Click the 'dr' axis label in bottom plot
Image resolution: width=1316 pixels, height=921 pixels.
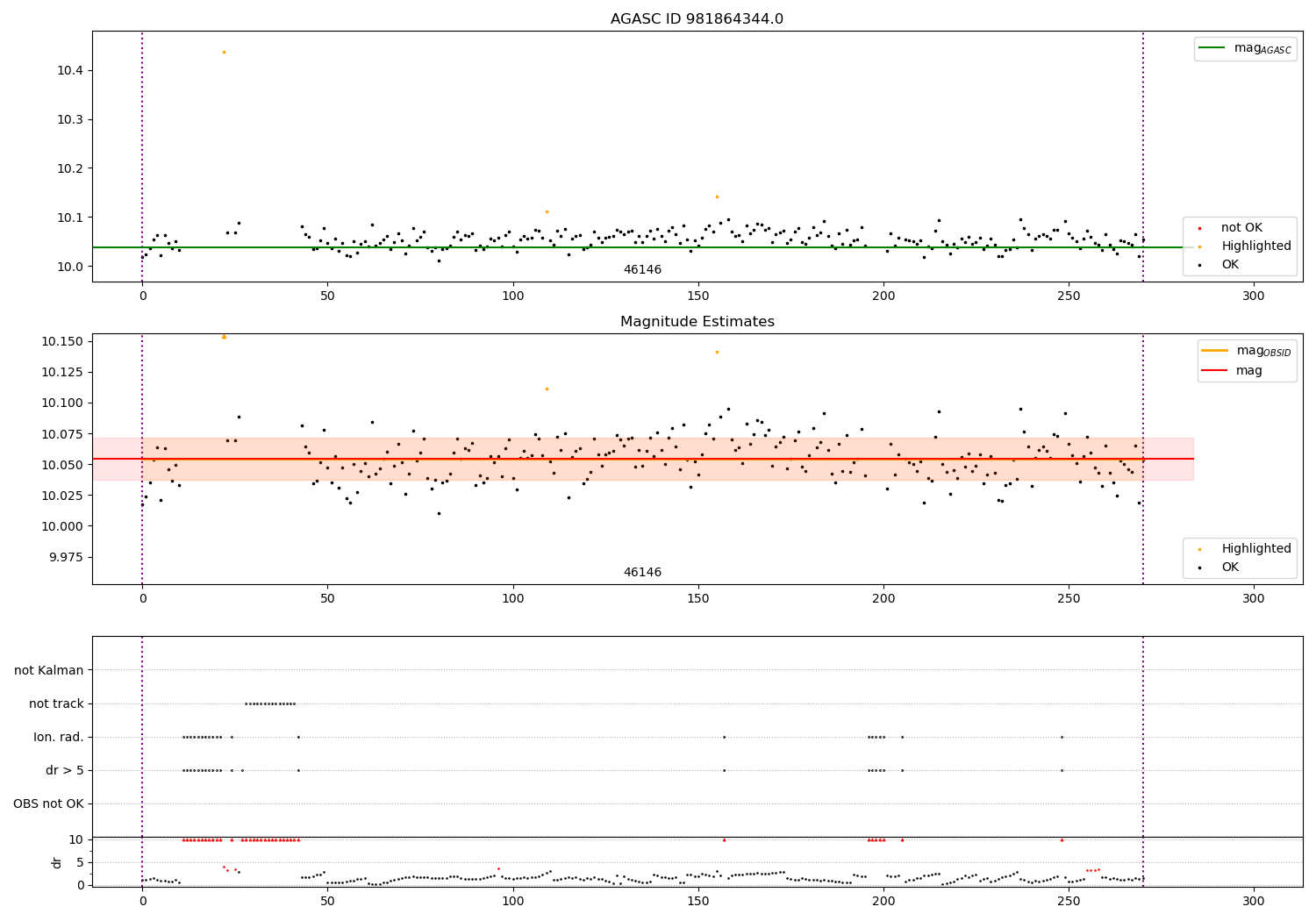[x=57, y=862]
